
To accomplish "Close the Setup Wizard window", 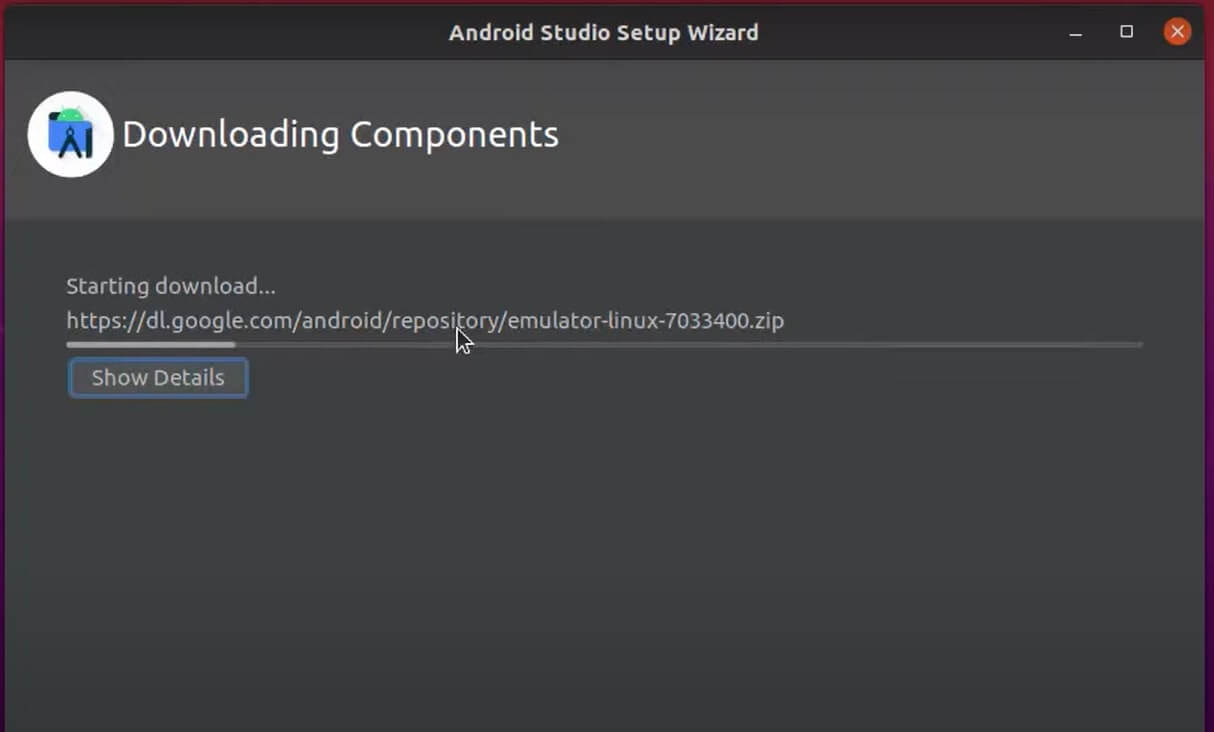I will pyautogui.click(x=1177, y=32).
